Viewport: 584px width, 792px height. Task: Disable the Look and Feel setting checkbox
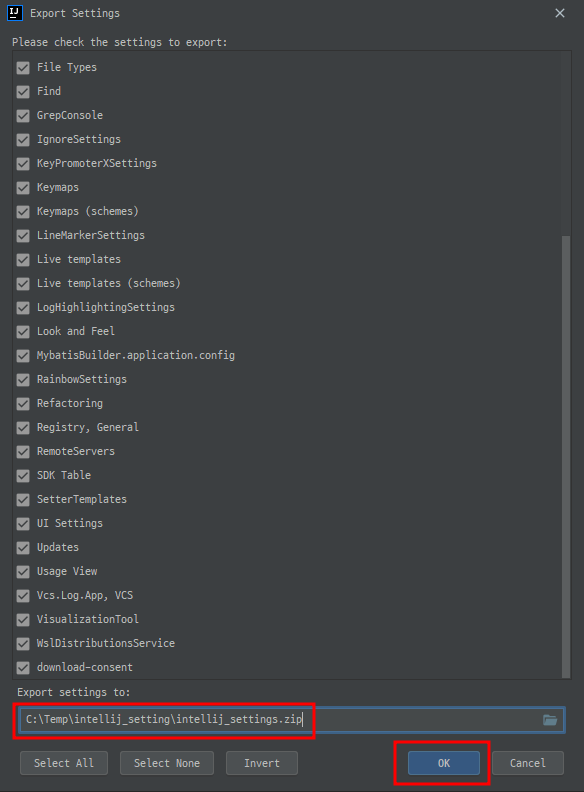[x=23, y=332]
